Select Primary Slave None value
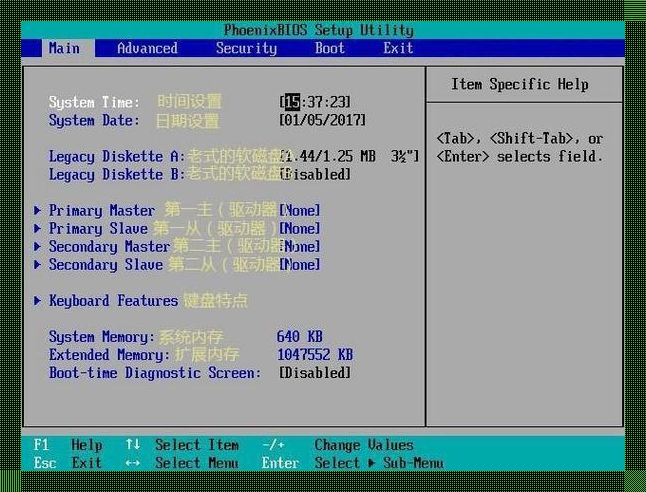The image size is (646, 492). coord(300,228)
